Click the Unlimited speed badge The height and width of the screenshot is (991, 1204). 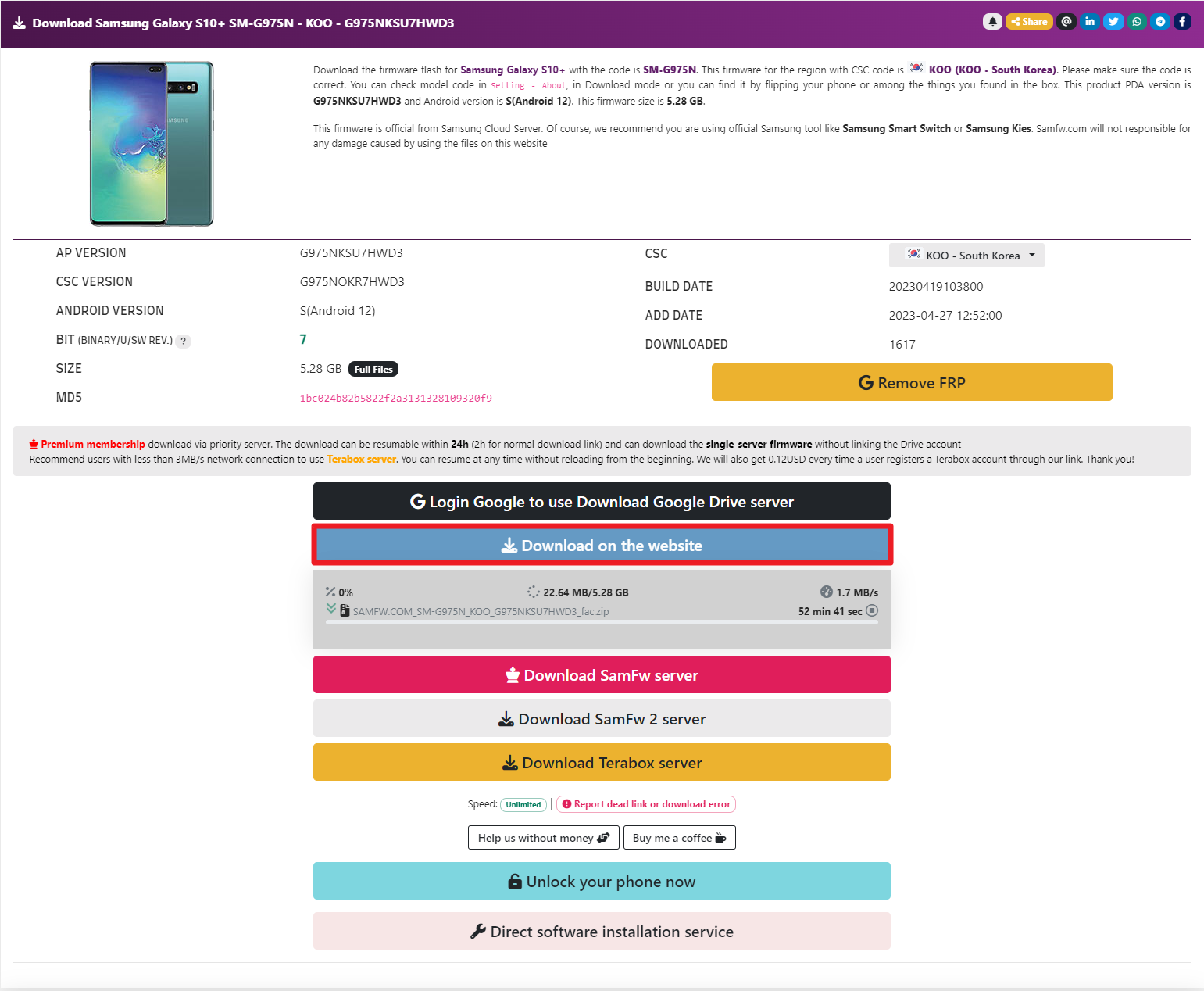coord(523,804)
